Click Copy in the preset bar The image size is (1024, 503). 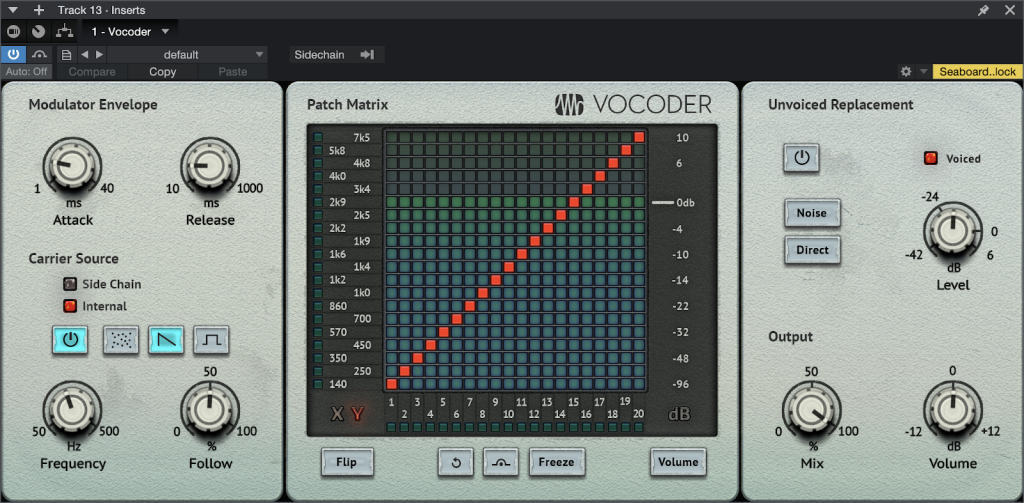tap(162, 72)
